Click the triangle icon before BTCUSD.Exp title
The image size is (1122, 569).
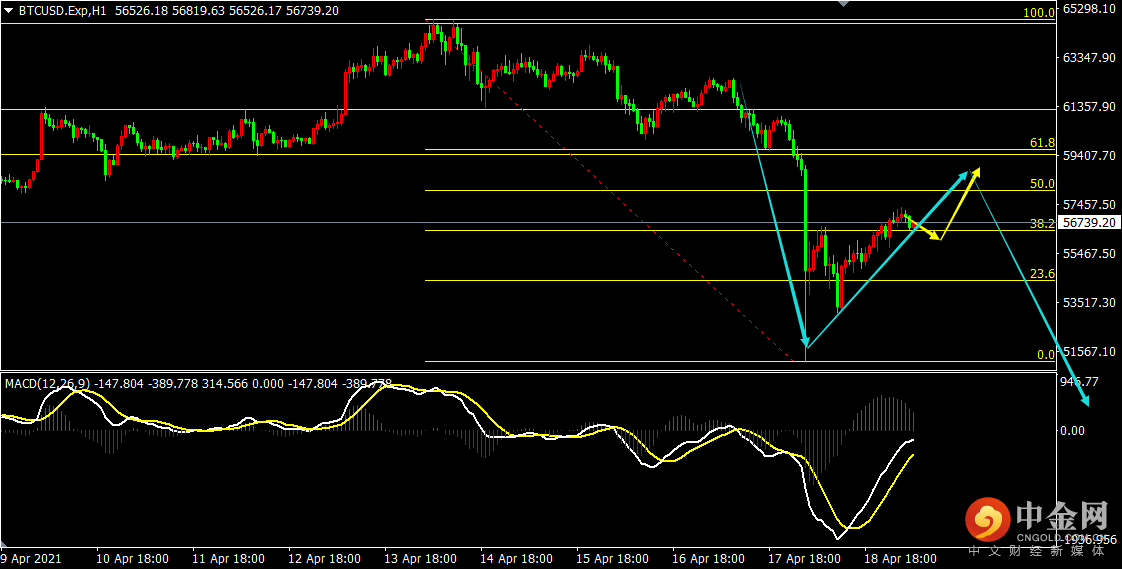[8, 11]
